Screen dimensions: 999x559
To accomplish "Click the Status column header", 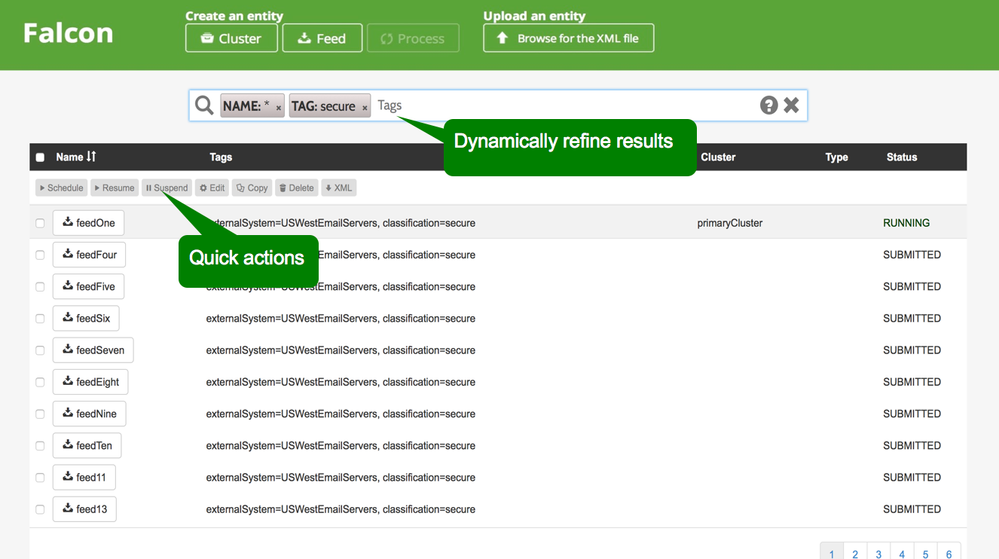I will click(902, 157).
